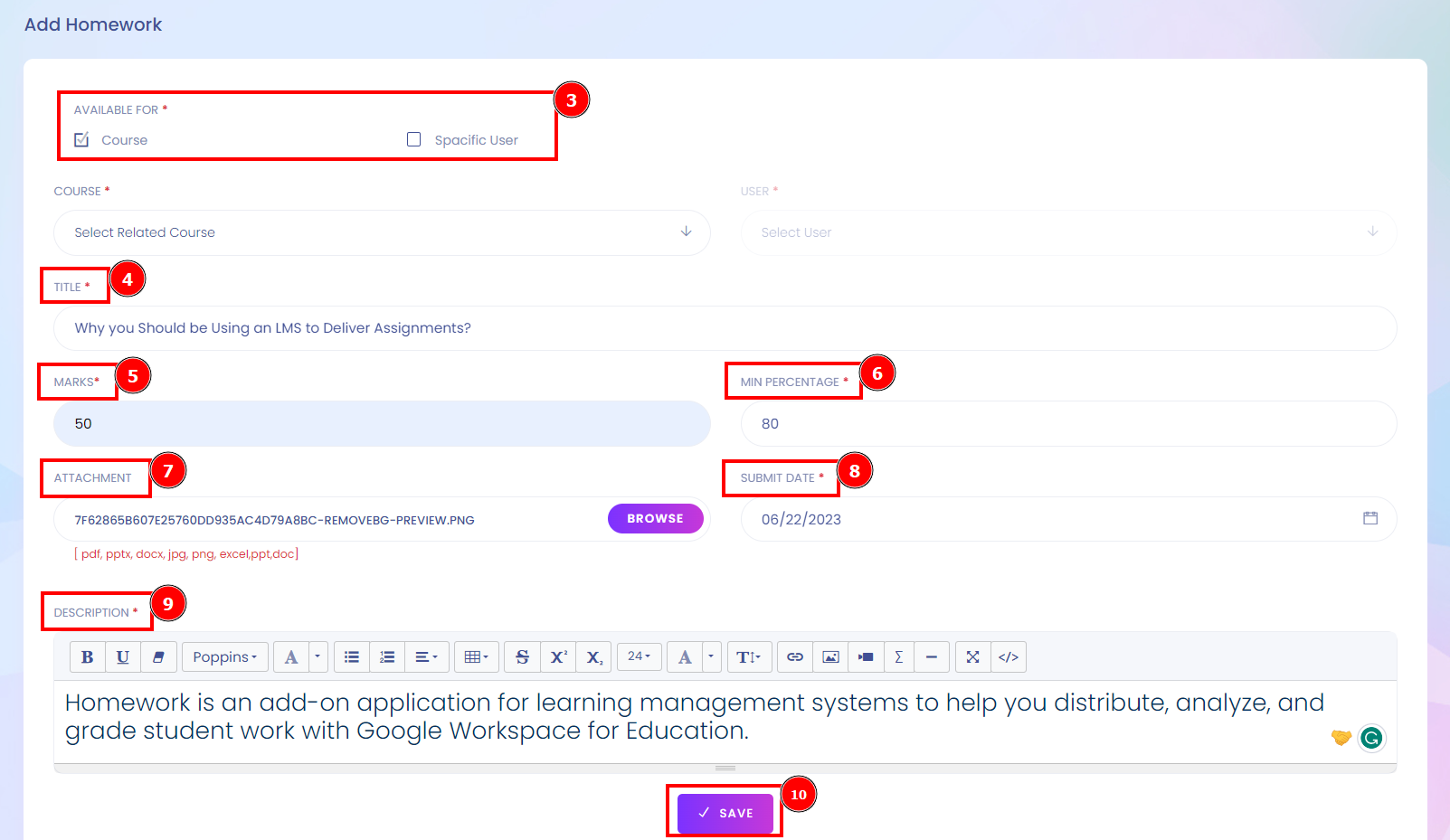Apply strikethrough formatting
This screenshot has width=1450, height=840.
(522, 657)
